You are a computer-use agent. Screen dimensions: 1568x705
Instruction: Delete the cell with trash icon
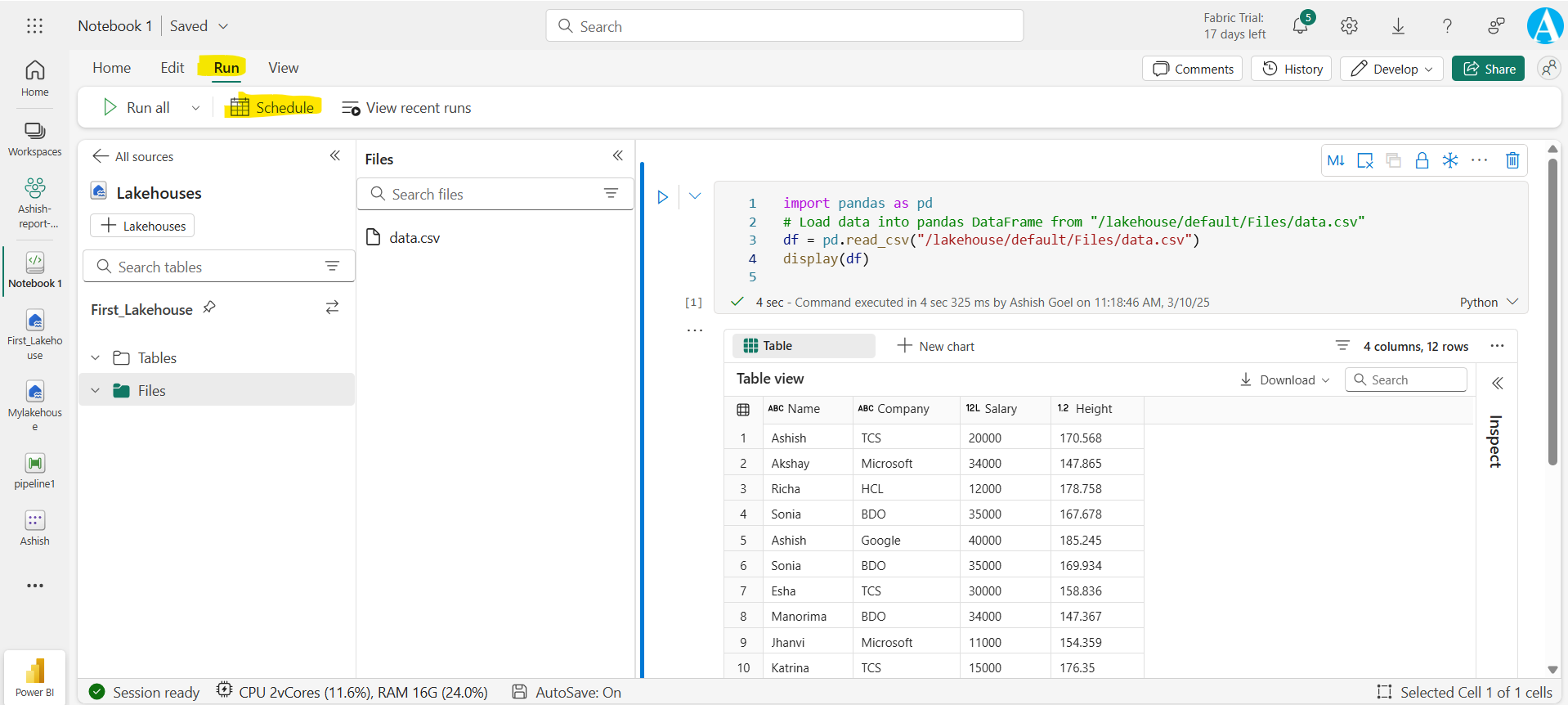point(1512,160)
